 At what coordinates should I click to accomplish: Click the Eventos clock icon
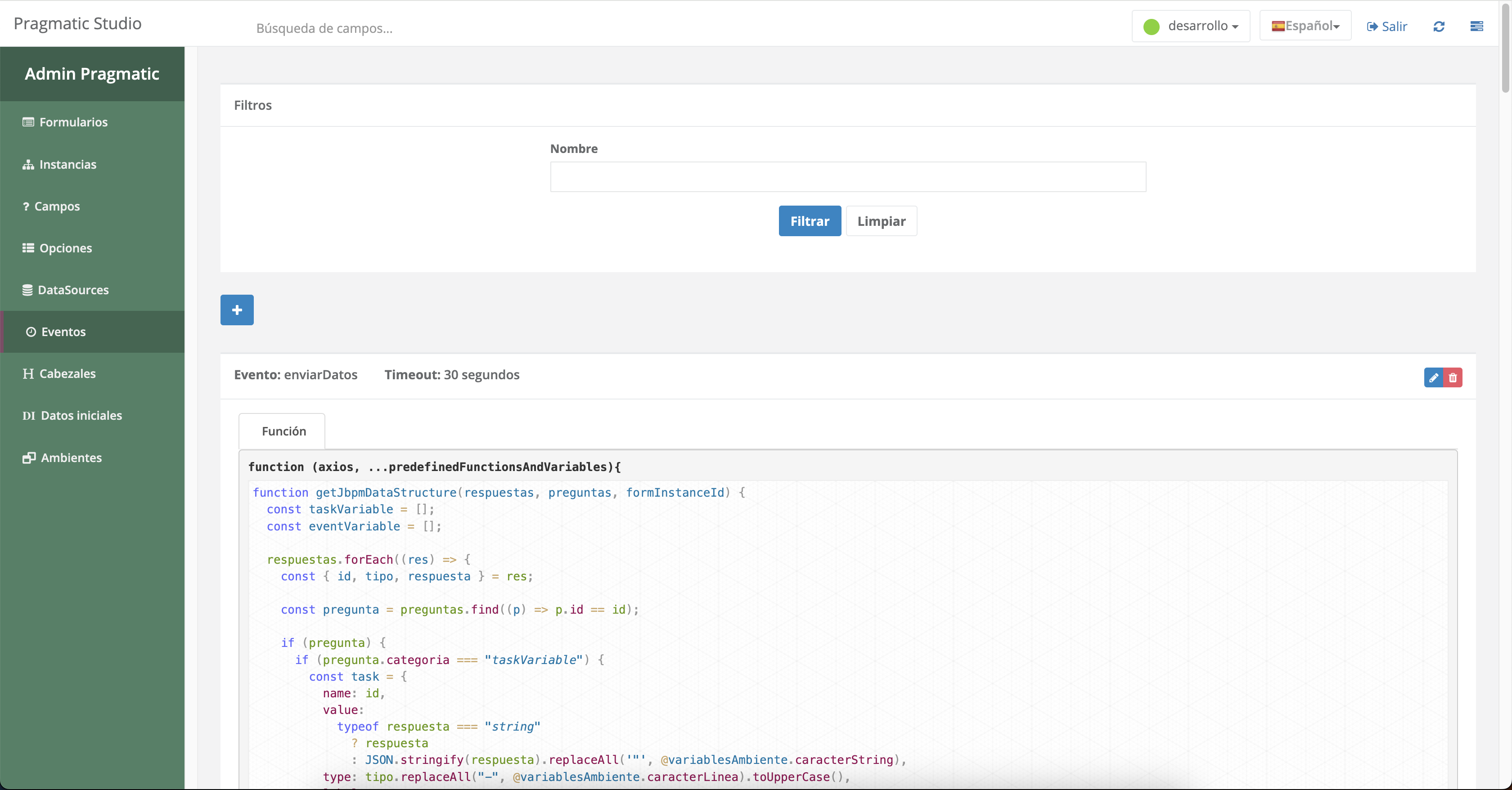(x=31, y=332)
